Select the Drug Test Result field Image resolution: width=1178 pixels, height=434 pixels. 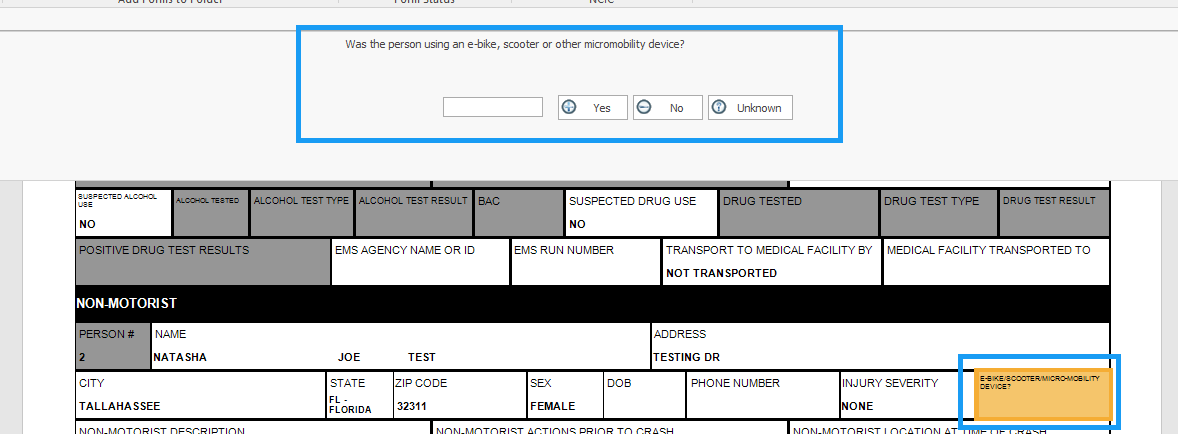[x=1054, y=212]
